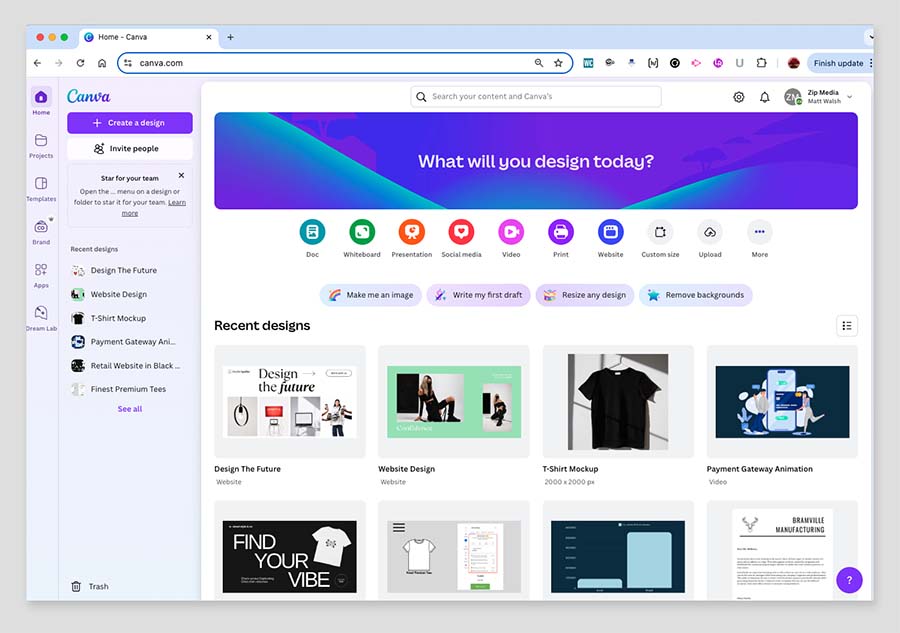Screen dimensions: 900x633
Task: Select the Home - Canva browser tab
Action: click(148, 37)
